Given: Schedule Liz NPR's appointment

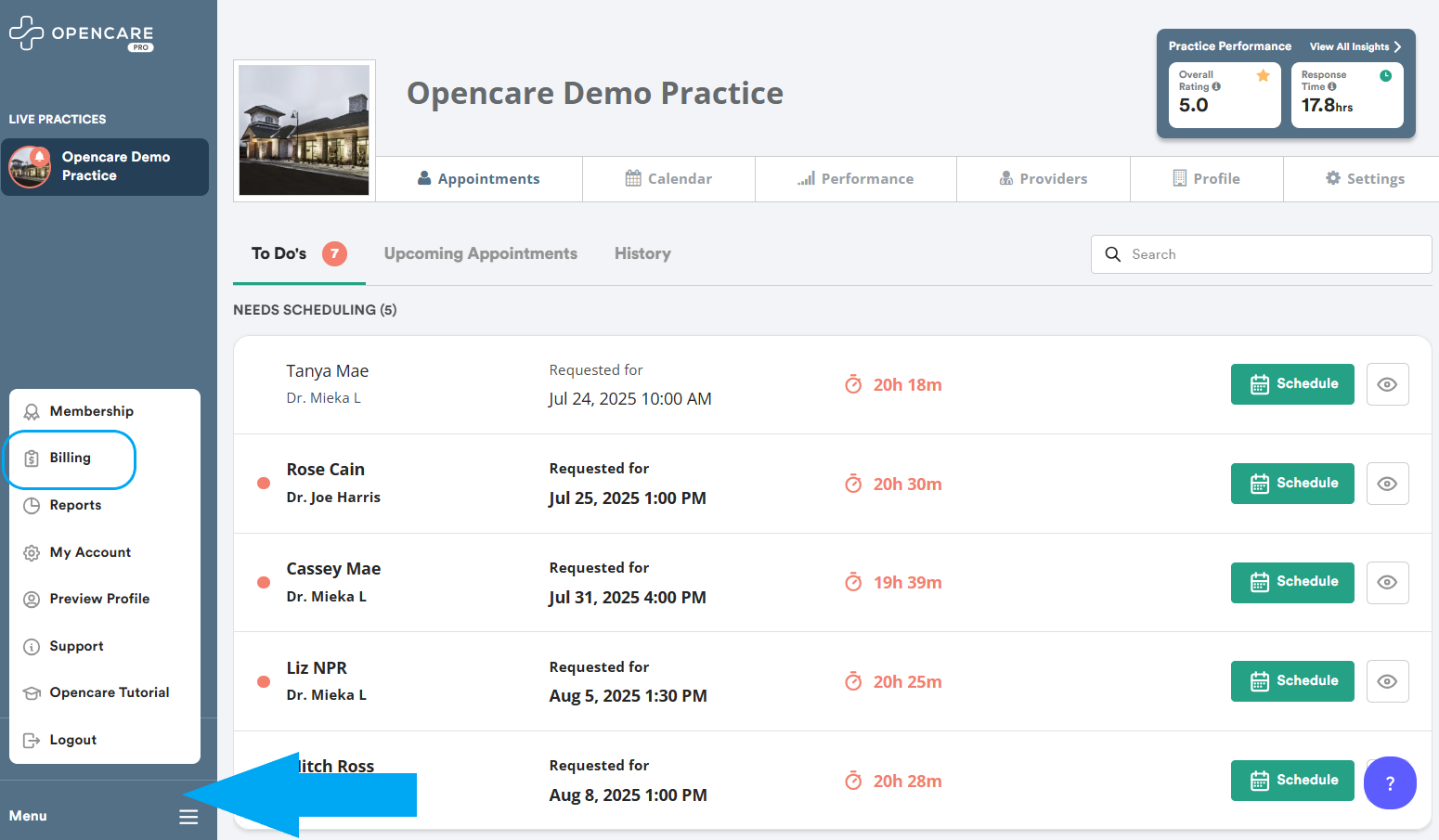Looking at the screenshot, I should point(1292,681).
